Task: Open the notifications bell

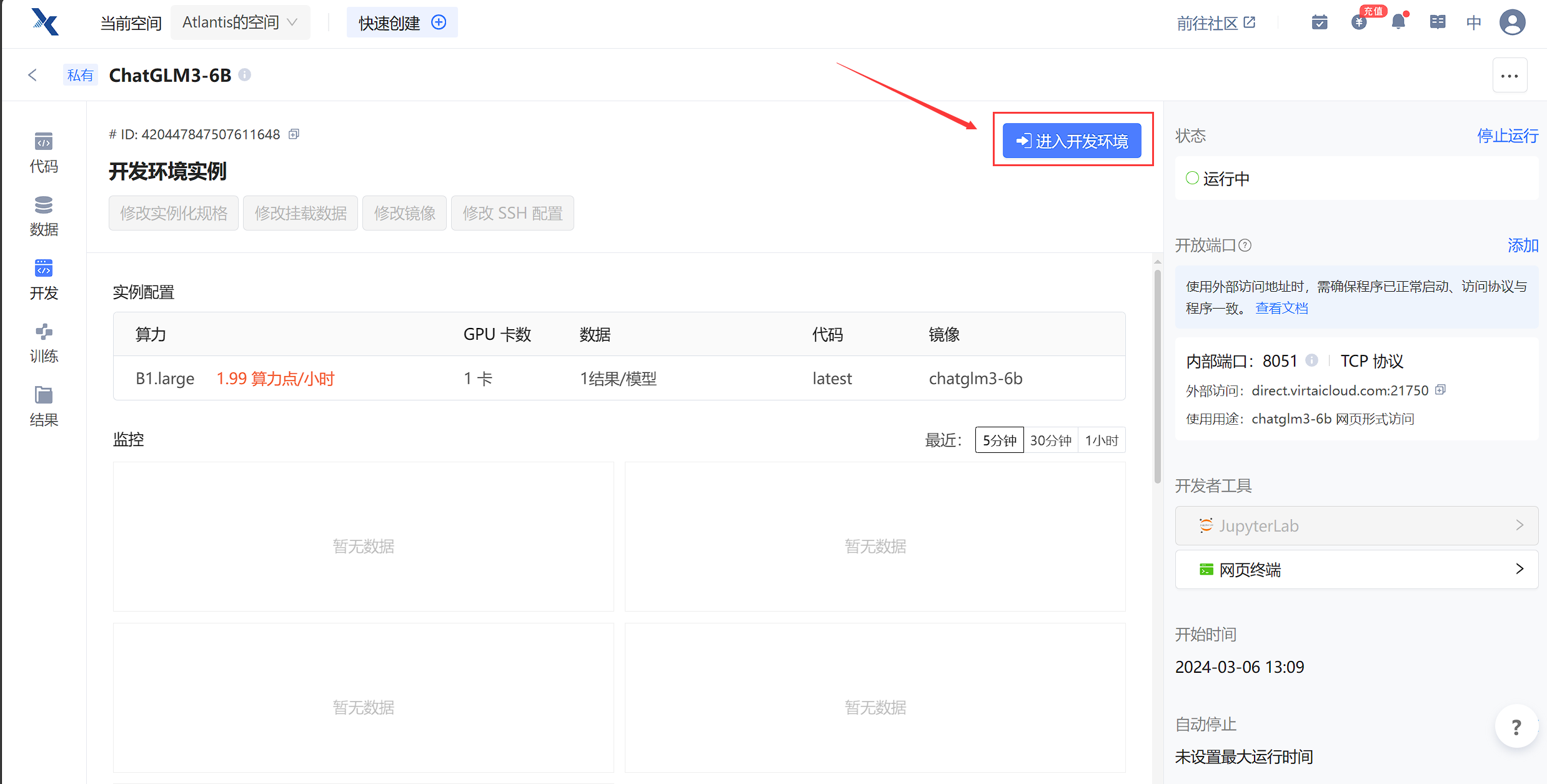Action: pyautogui.click(x=1398, y=22)
